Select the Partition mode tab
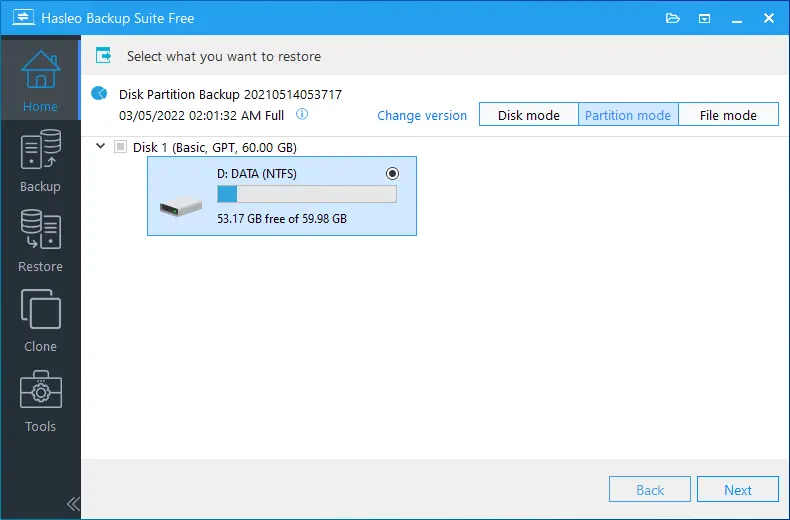Screen dimensions: 790x520 point(628,115)
